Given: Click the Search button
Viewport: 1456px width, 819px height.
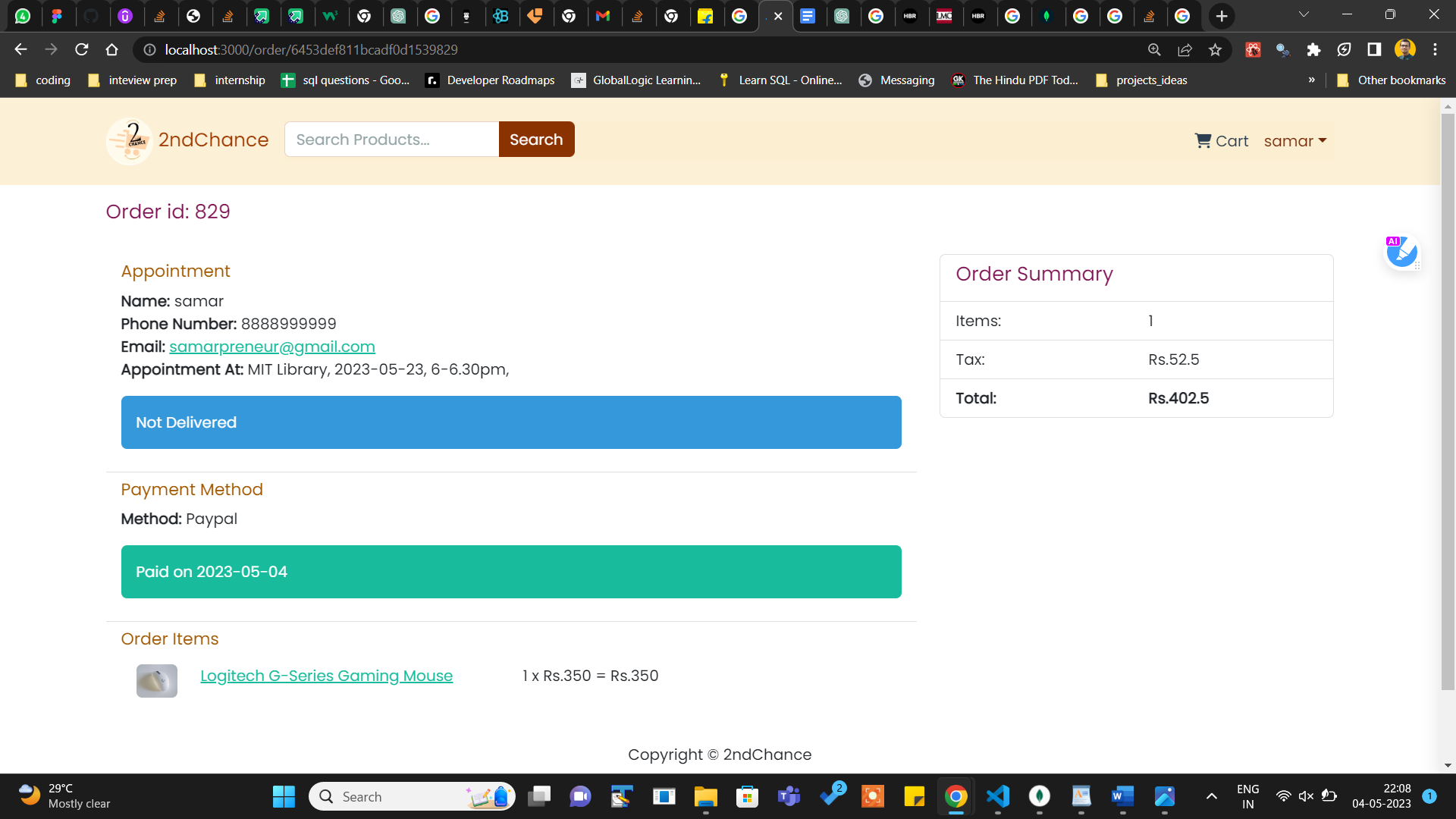Looking at the screenshot, I should (536, 140).
